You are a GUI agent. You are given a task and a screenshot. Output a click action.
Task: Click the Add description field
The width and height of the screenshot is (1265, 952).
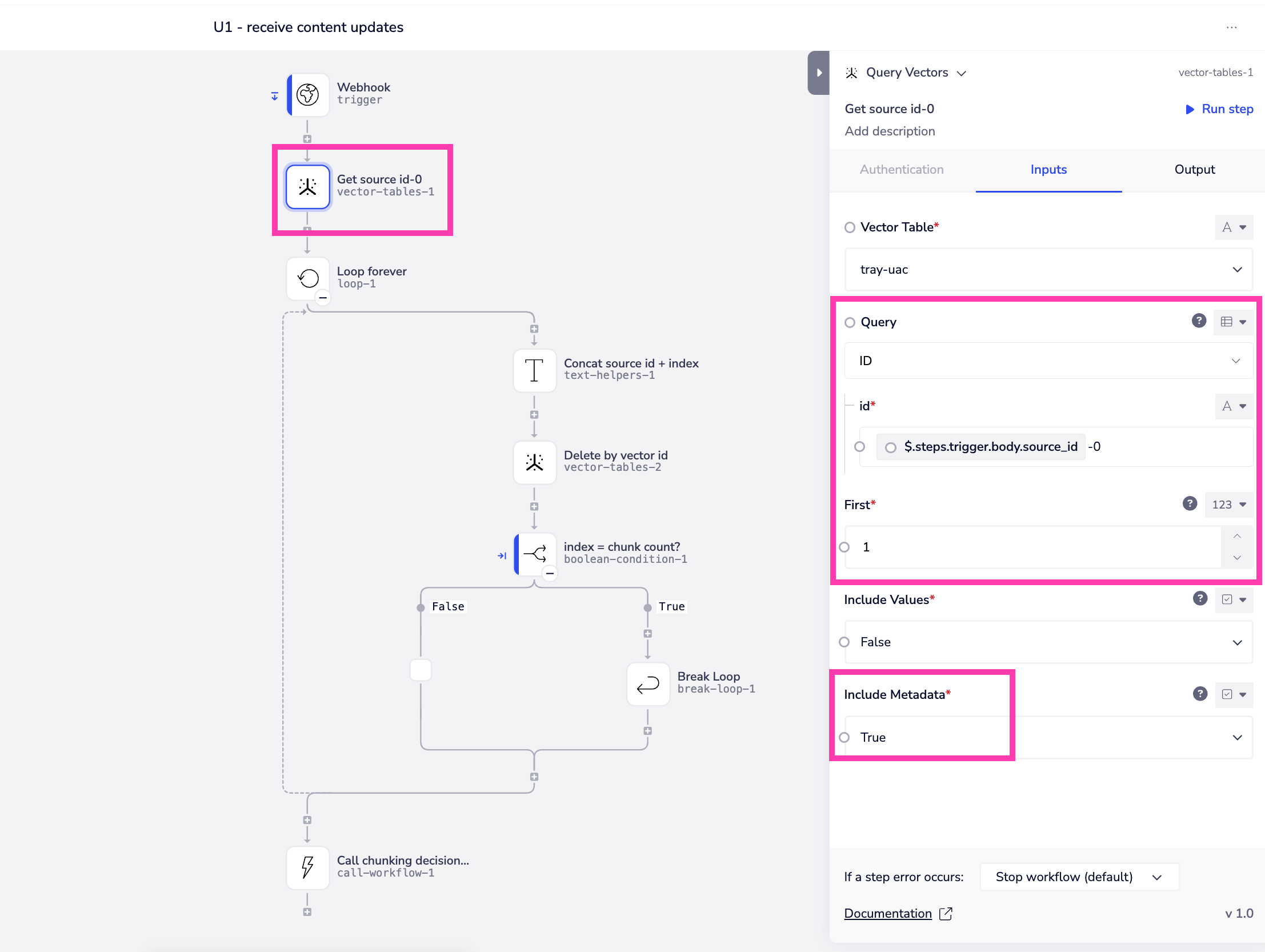(x=889, y=131)
